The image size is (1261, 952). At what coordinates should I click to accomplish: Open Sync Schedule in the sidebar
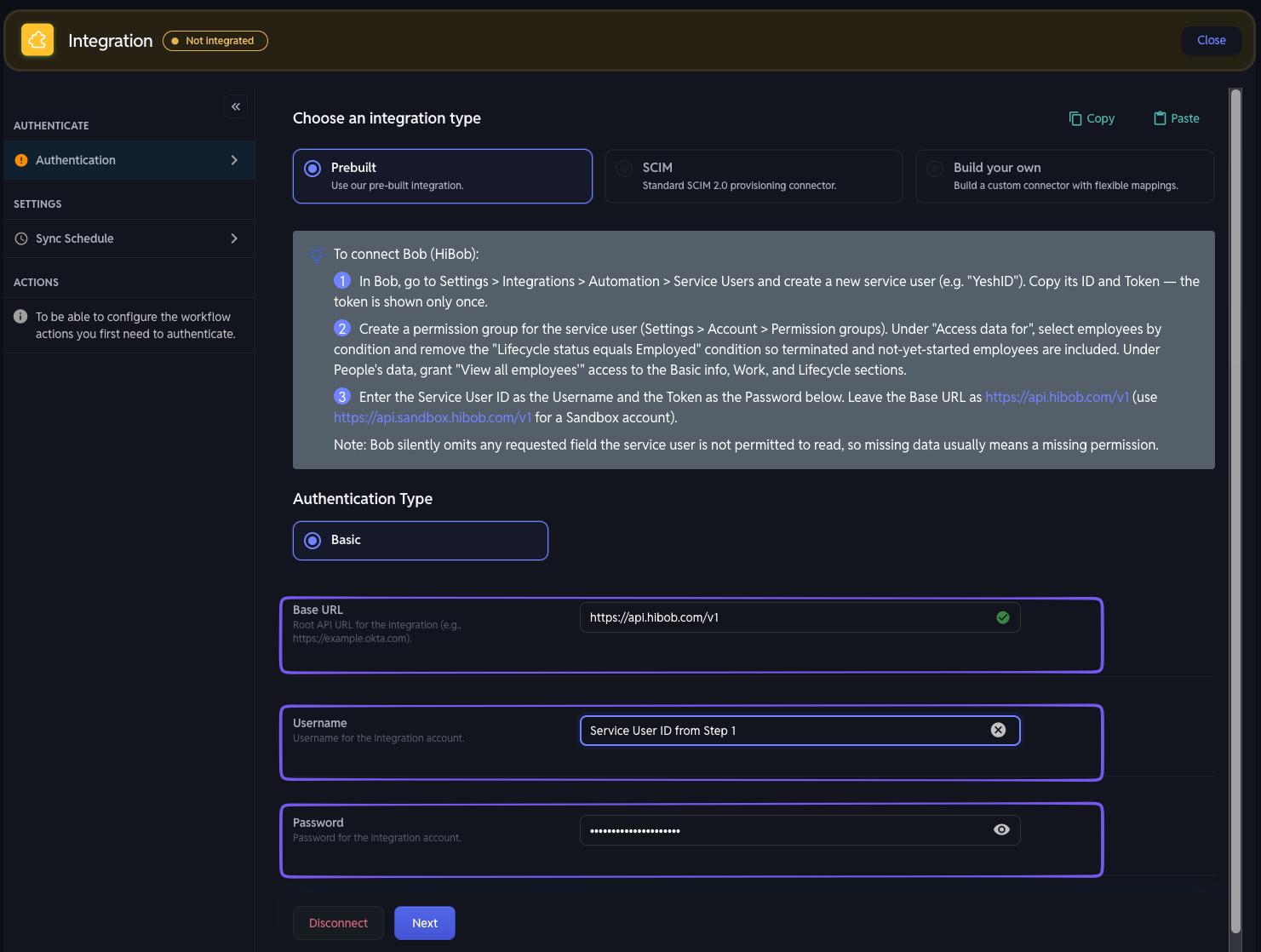pyautogui.click(x=128, y=238)
